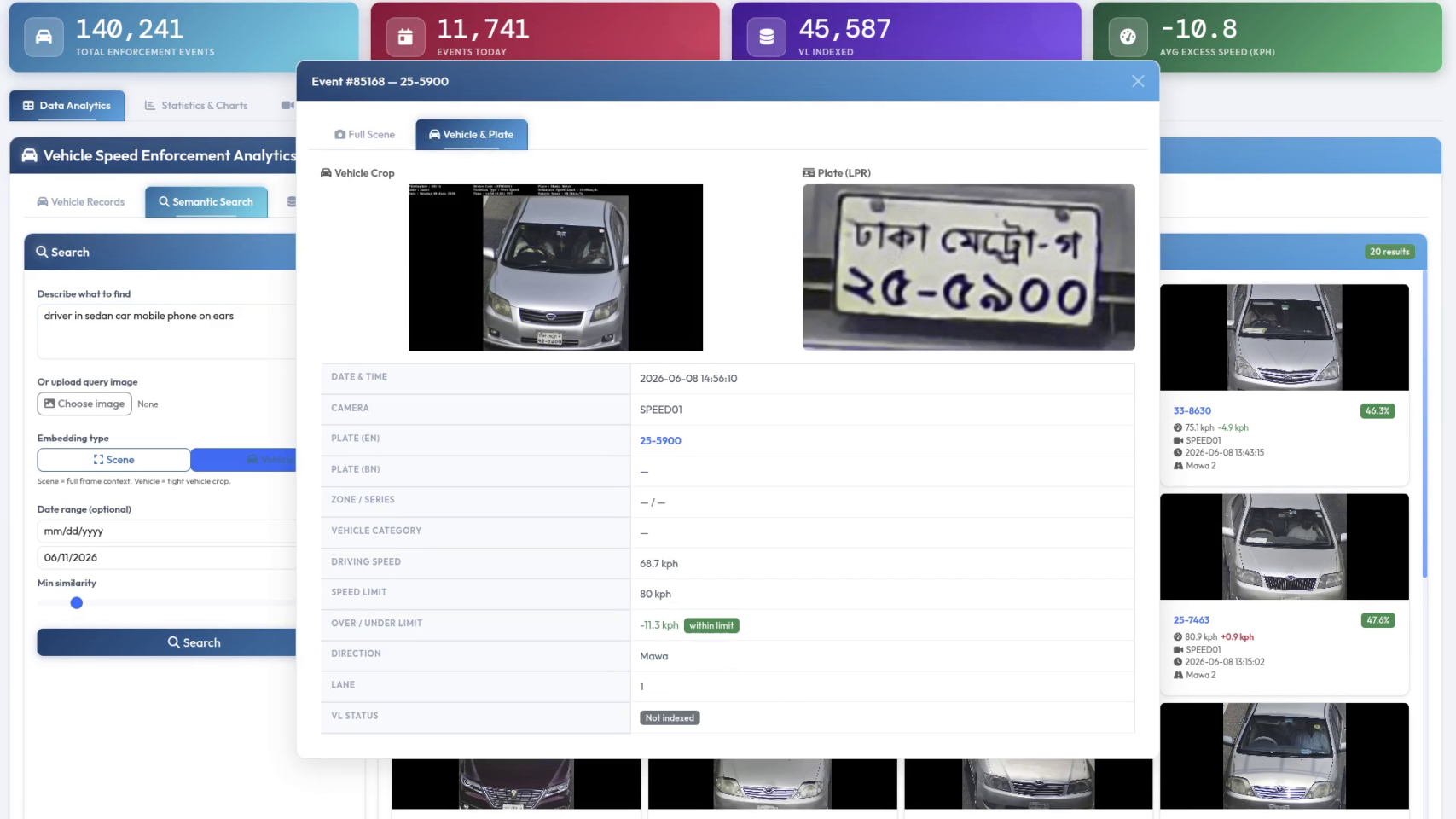Close the Event #85168 dialog
The image size is (1456, 819).
(x=1138, y=81)
